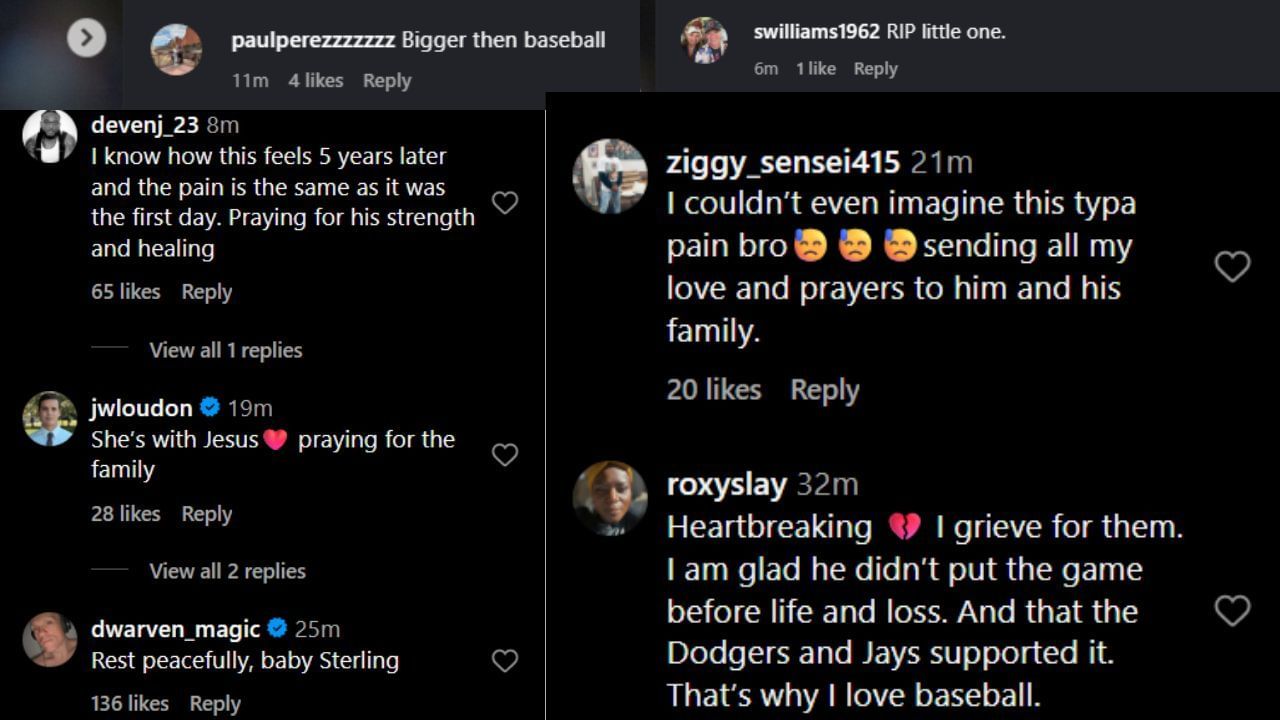The height and width of the screenshot is (720, 1280).
Task: Open paulperezzzzzzz's profile picture
Action: [176, 50]
